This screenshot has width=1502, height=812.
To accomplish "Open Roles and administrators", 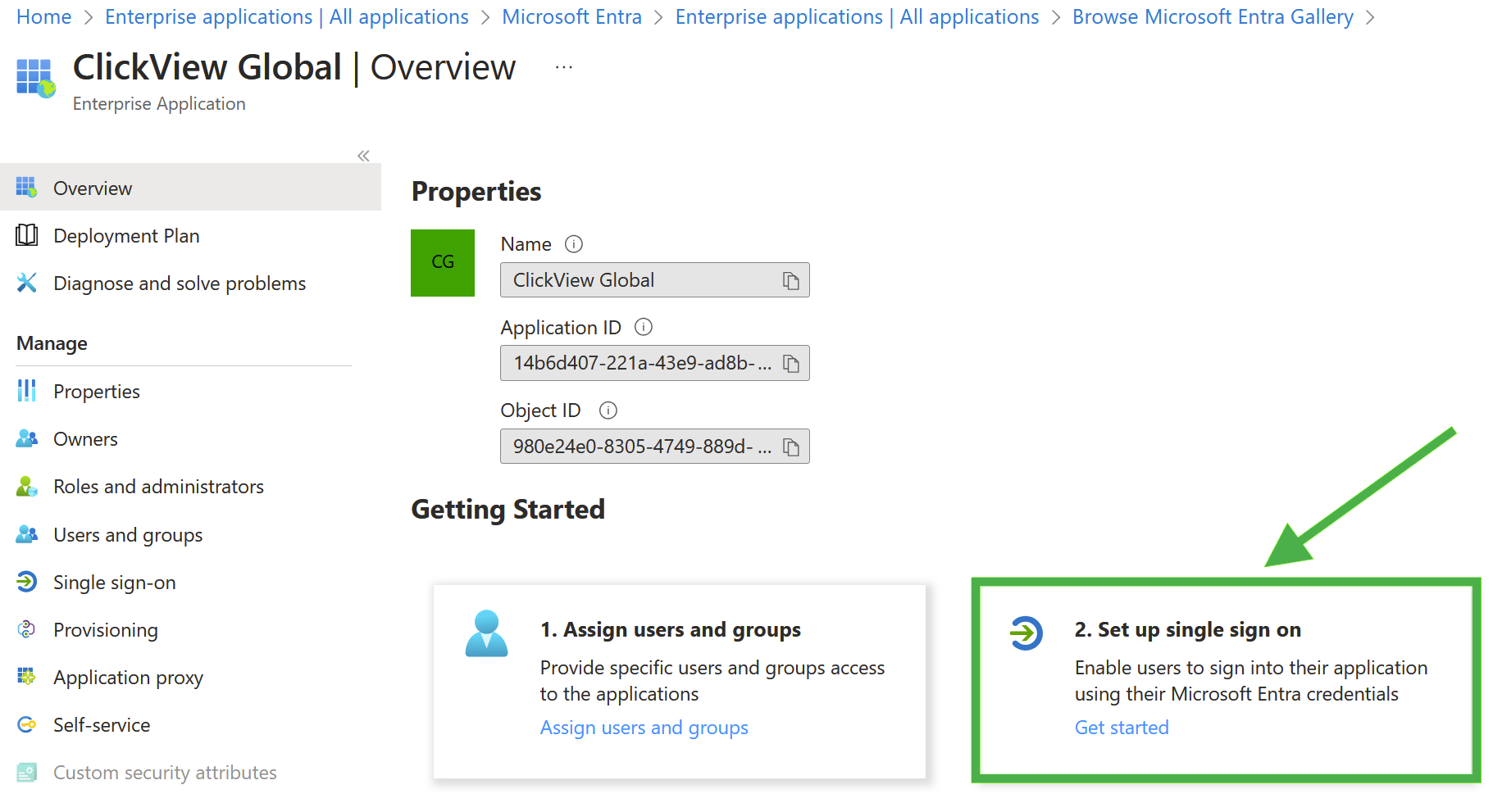I will click(190, 486).
